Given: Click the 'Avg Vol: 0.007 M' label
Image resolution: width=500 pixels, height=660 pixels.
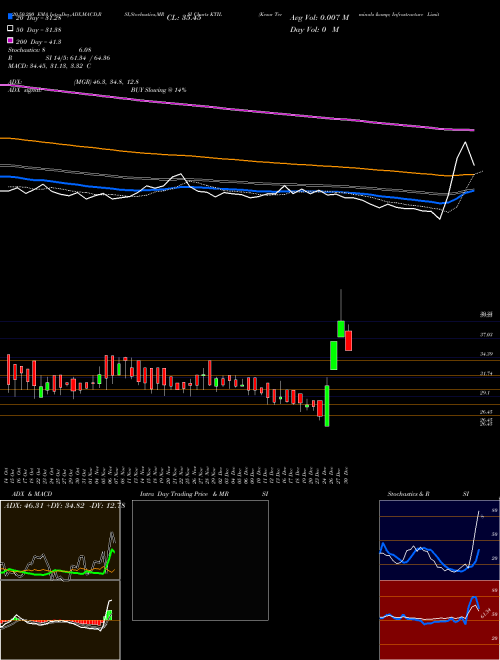Looking at the screenshot, I should click(x=319, y=18).
